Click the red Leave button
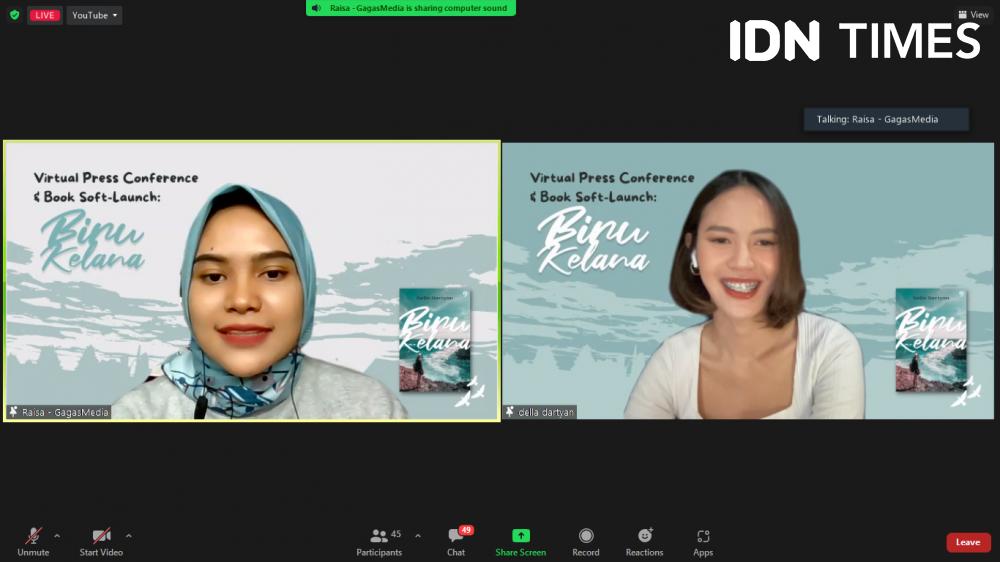The image size is (1000, 562). point(968,542)
